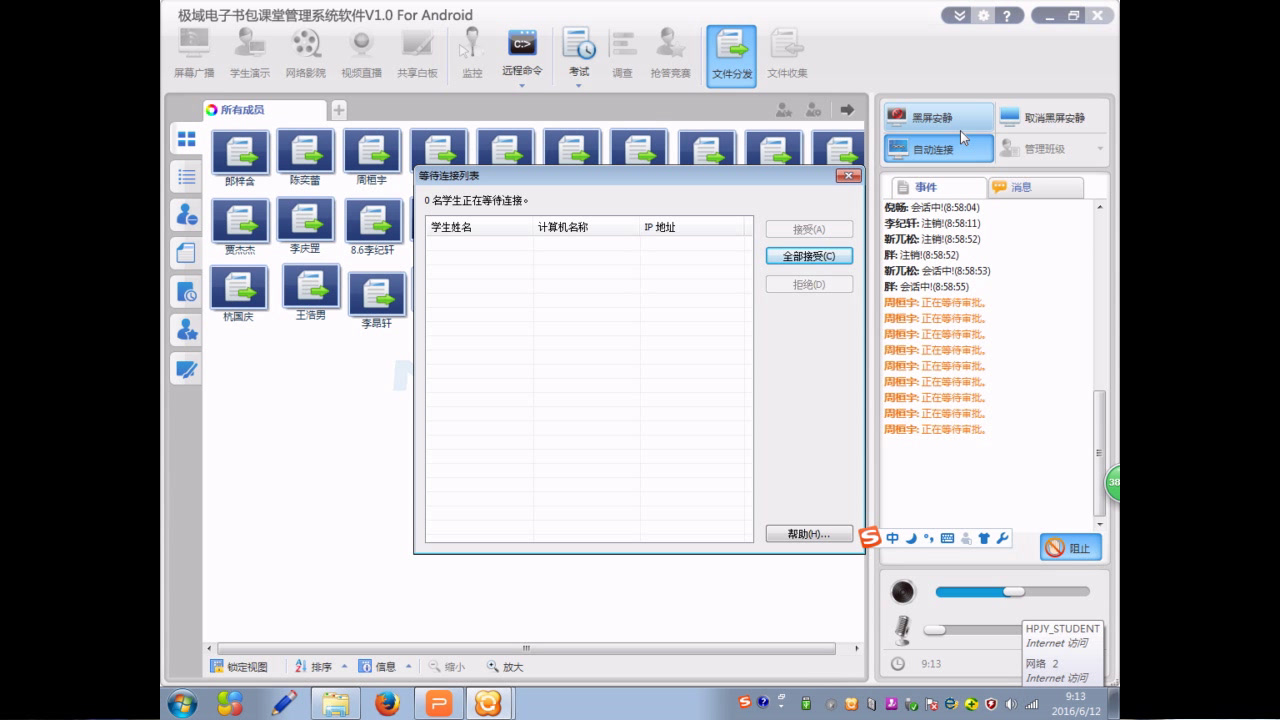The image size is (1280, 720).
Task: Open the 屏幕广播 screen broadcast tool
Action: tap(193, 54)
